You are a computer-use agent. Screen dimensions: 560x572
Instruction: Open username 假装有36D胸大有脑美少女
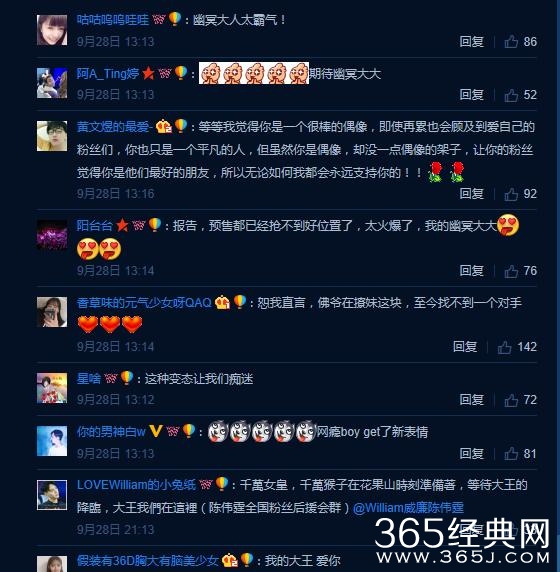tap(147, 561)
